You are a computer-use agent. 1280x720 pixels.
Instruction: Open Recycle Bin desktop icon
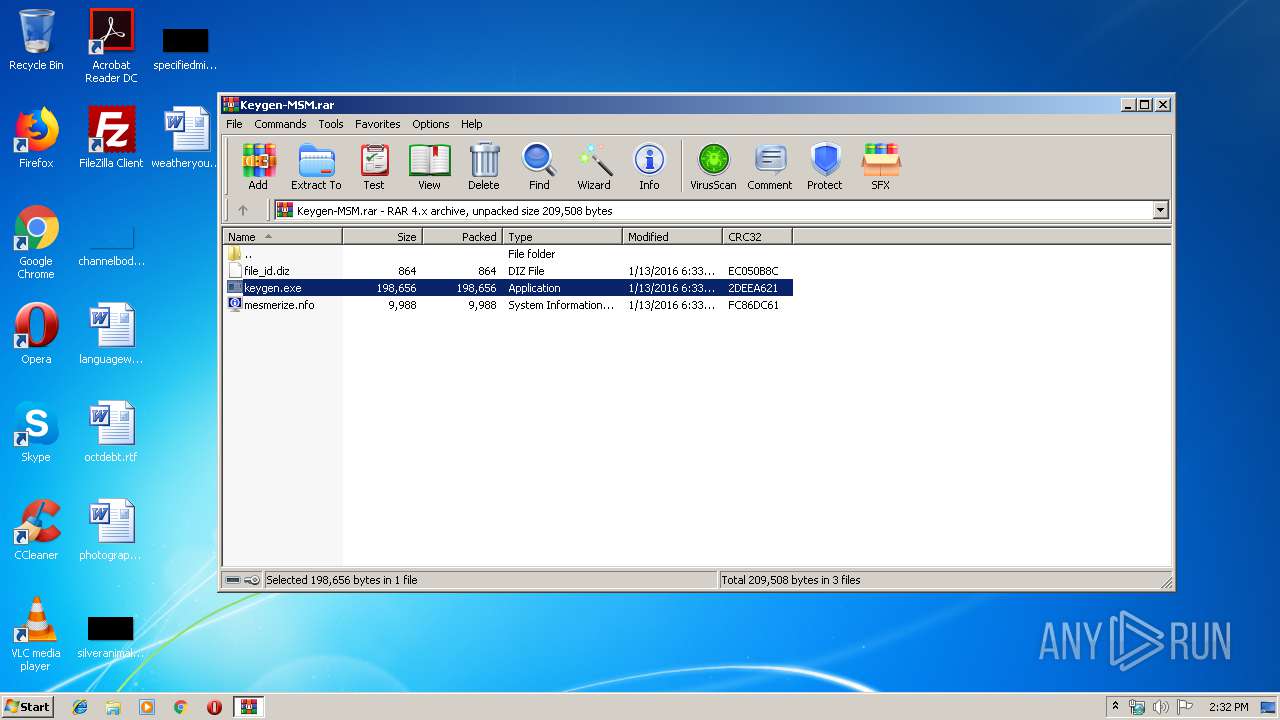coord(36,40)
